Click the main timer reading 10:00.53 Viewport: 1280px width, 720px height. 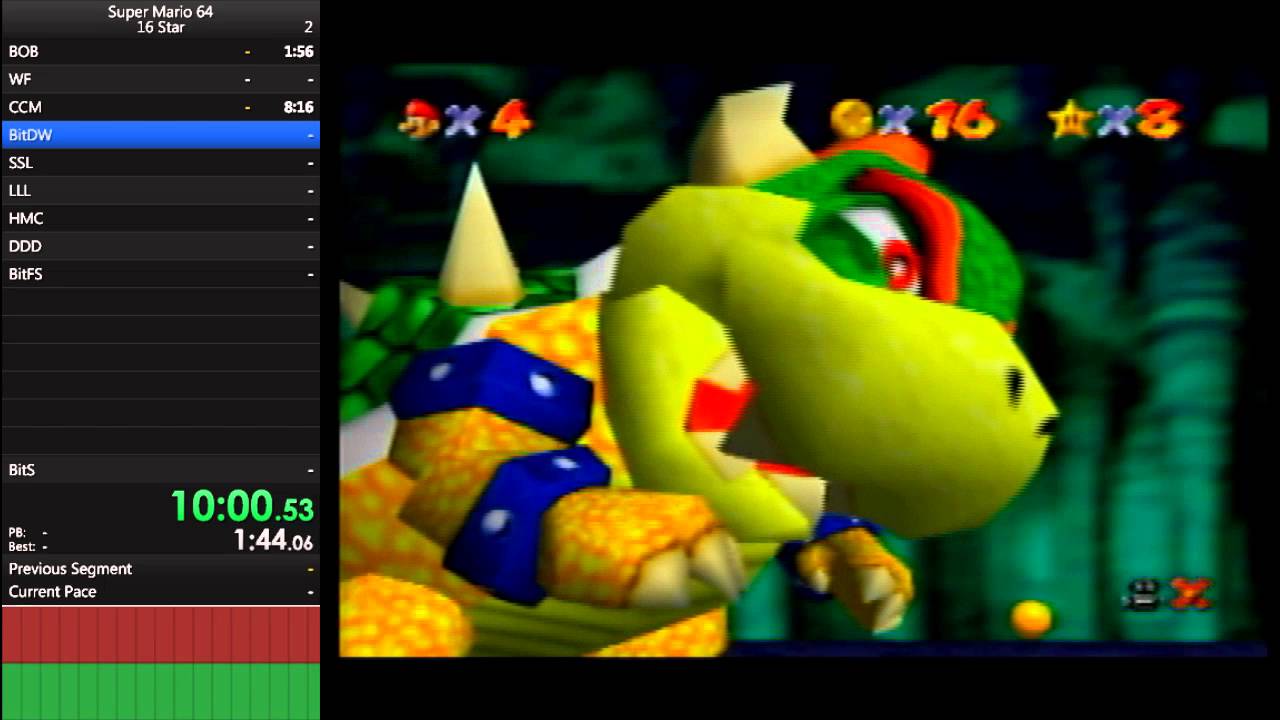coord(242,507)
